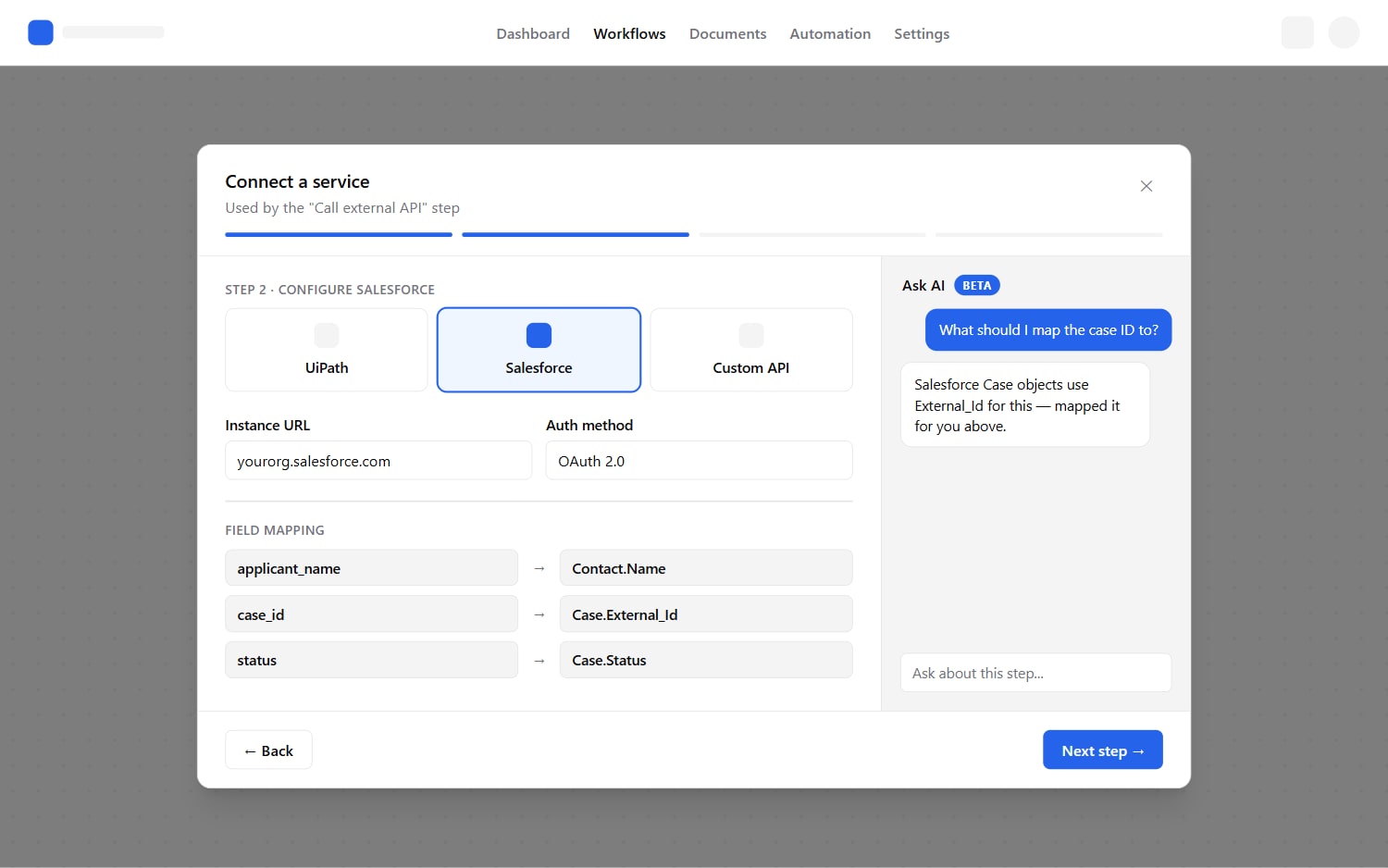Click the case_id source field
The image size is (1388, 868).
point(371,614)
